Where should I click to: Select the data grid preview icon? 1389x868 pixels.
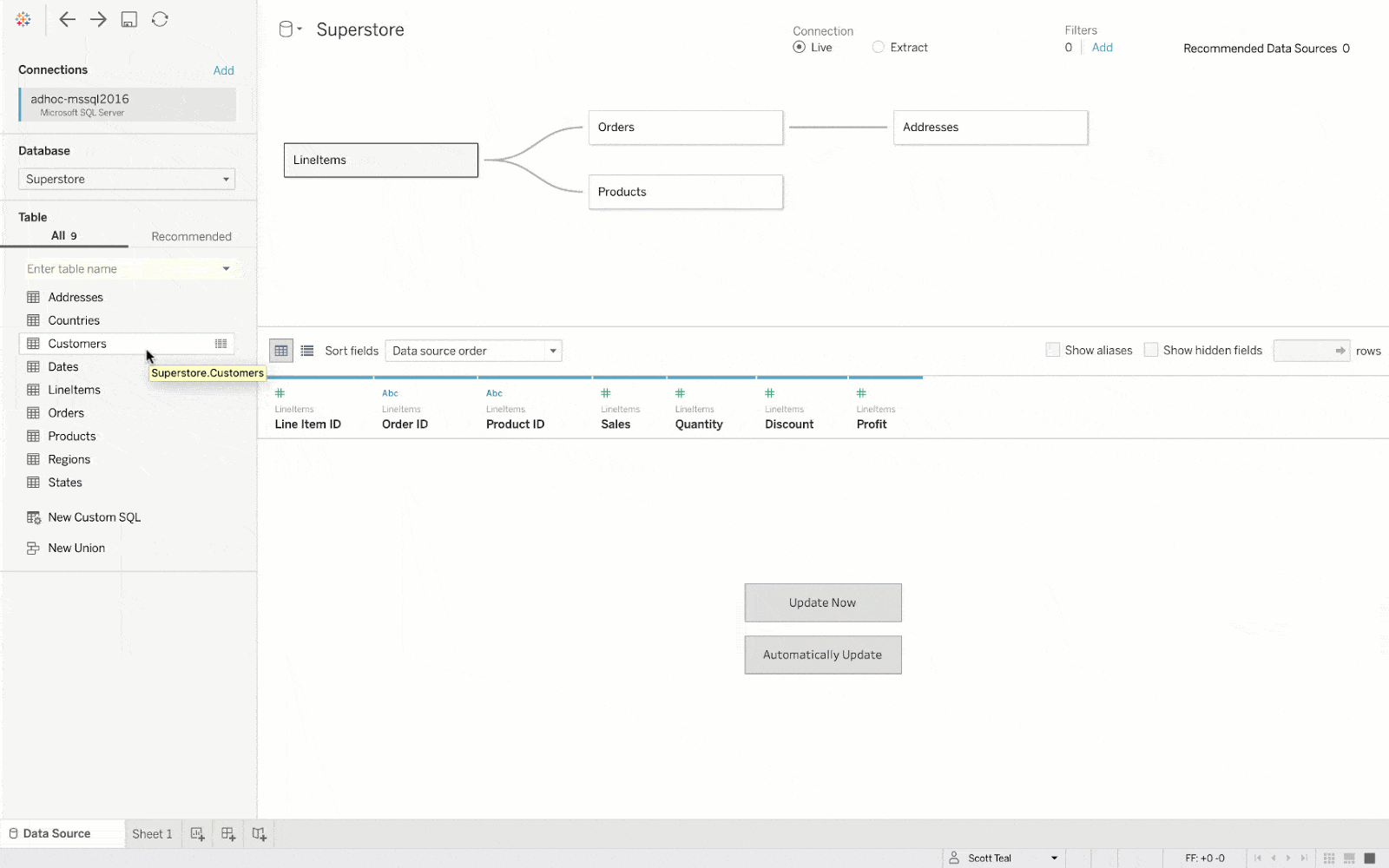281,351
